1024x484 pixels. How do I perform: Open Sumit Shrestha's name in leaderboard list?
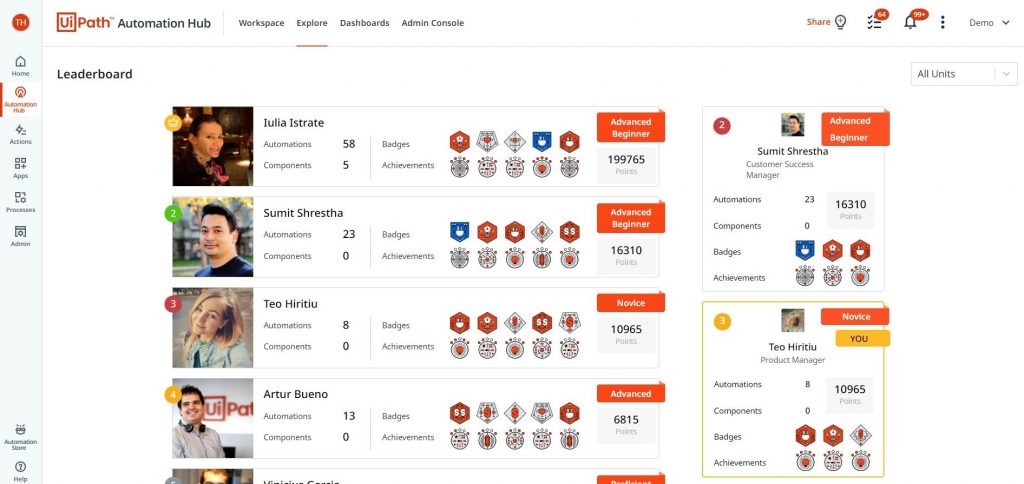click(x=303, y=213)
